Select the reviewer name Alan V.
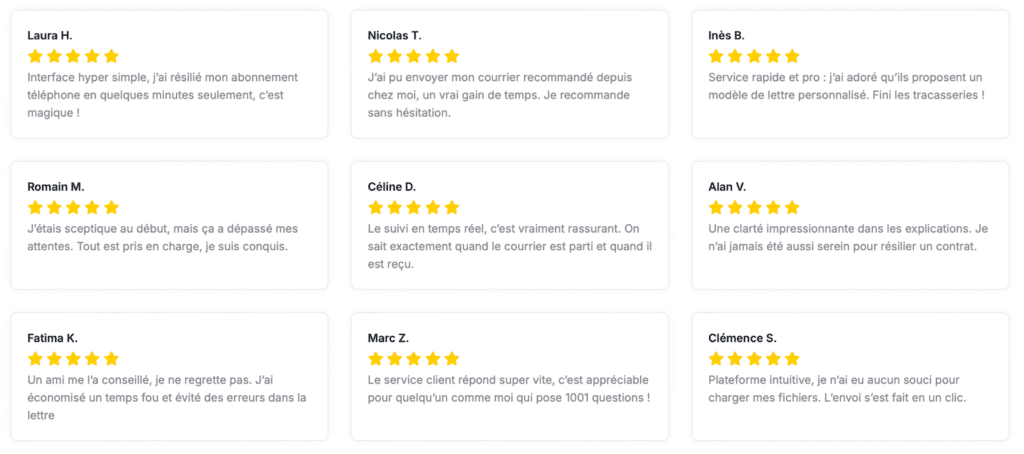This screenshot has width=1024, height=454. tap(727, 187)
